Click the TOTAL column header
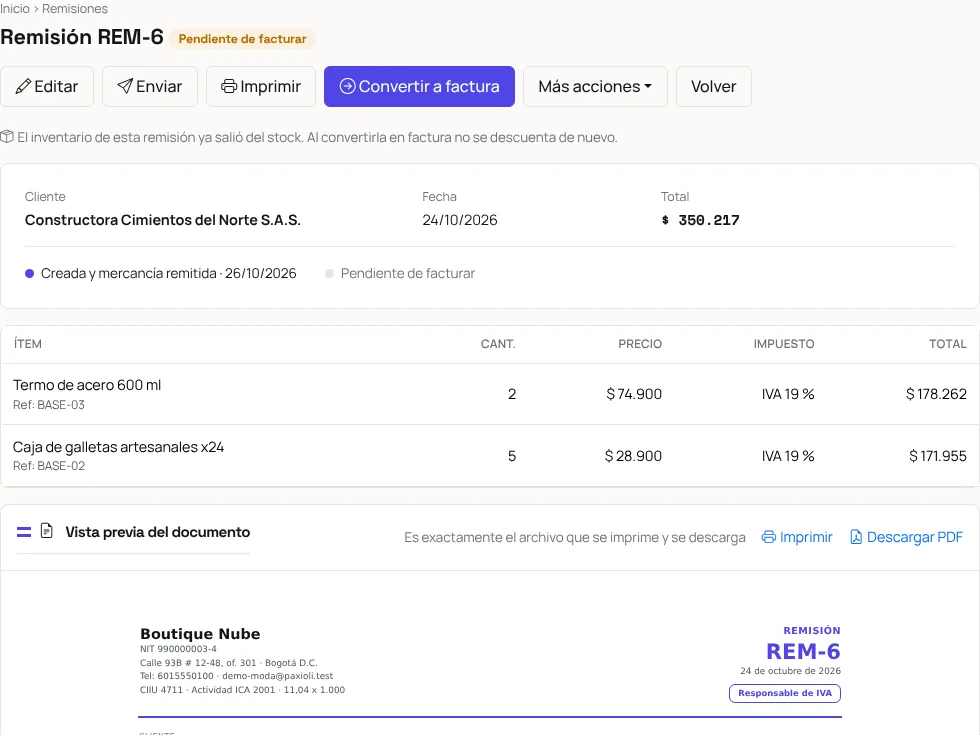 pos(948,344)
